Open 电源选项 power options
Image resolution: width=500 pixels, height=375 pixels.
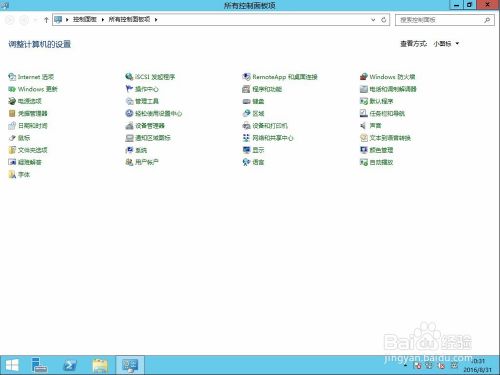(25, 101)
